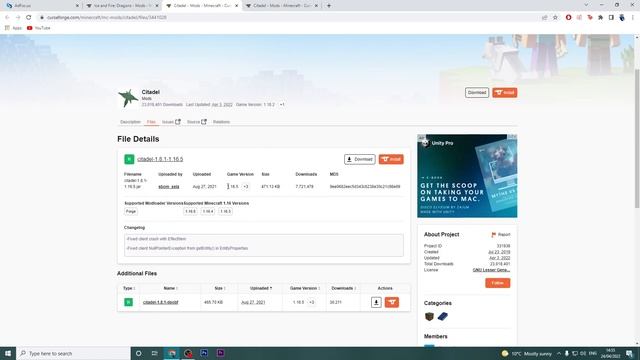Screen dimensions: 640x360
Task: Switch to the first AdFoc.us tab
Action: [x=41, y=6]
